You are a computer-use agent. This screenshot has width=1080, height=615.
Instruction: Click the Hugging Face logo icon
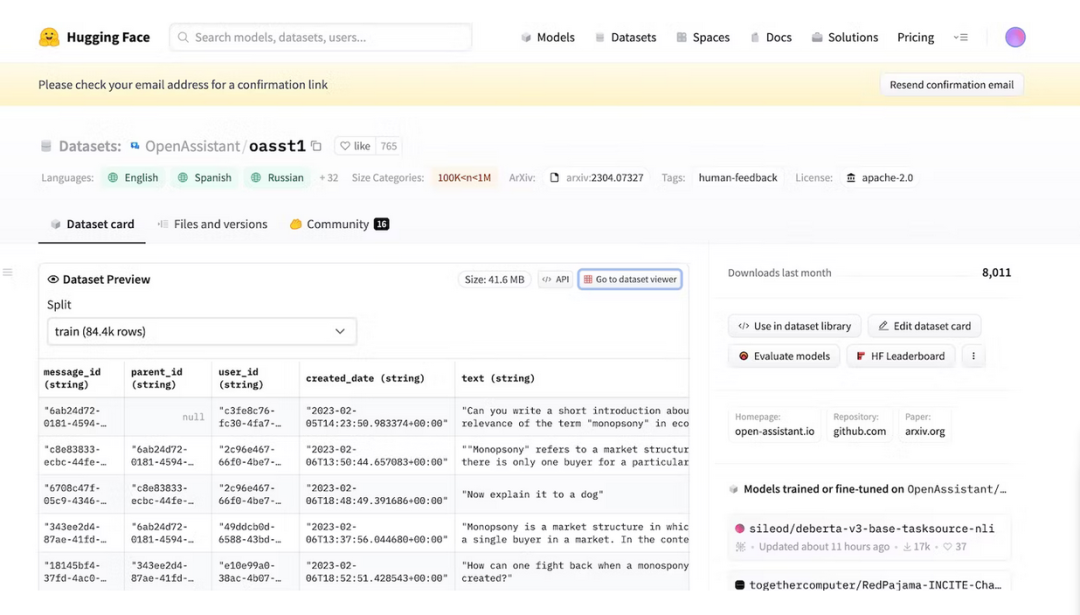tap(49, 37)
